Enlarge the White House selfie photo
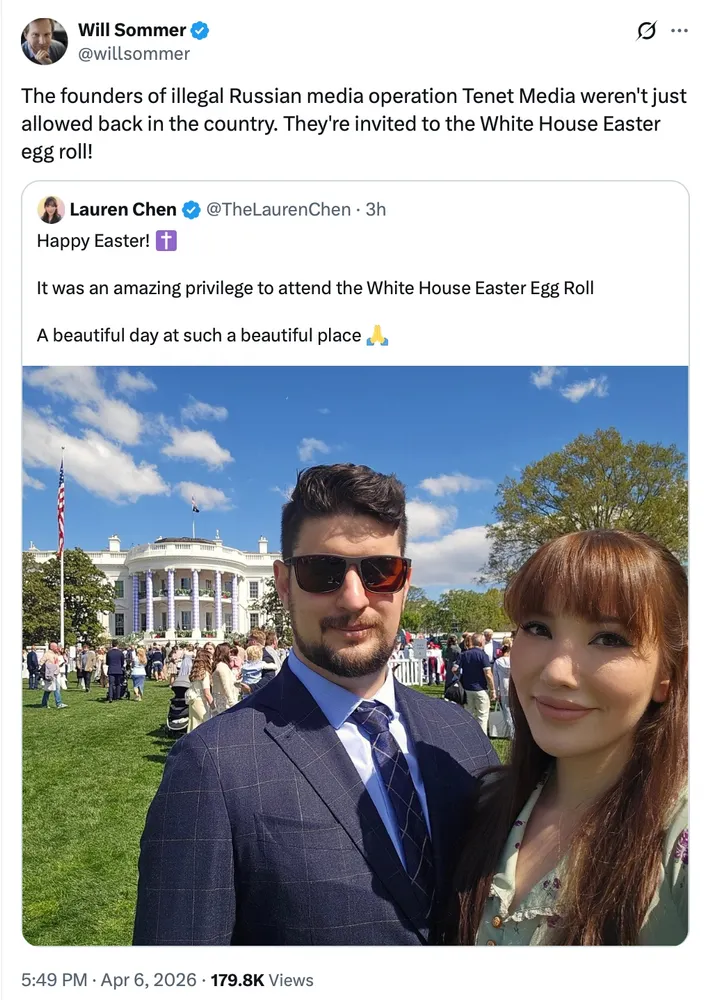This screenshot has width=704, height=1000. pos(355,656)
